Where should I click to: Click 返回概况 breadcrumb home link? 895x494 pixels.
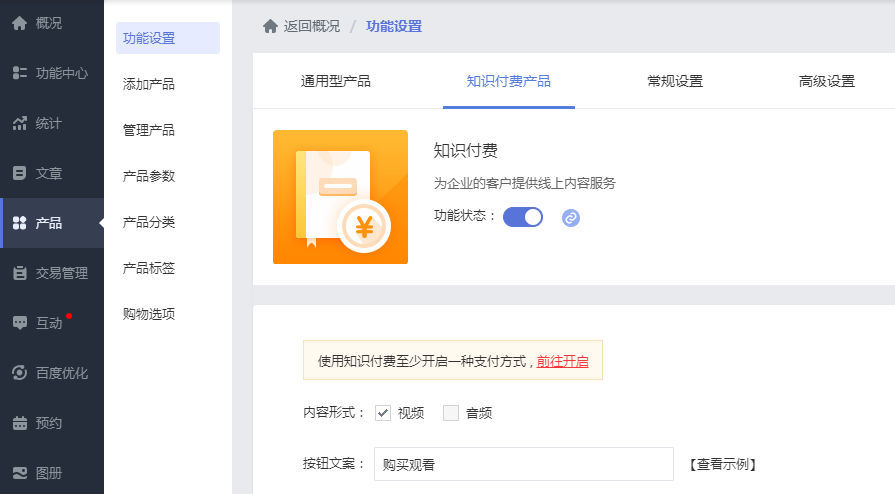pyautogui.click(x=301, y=26)
